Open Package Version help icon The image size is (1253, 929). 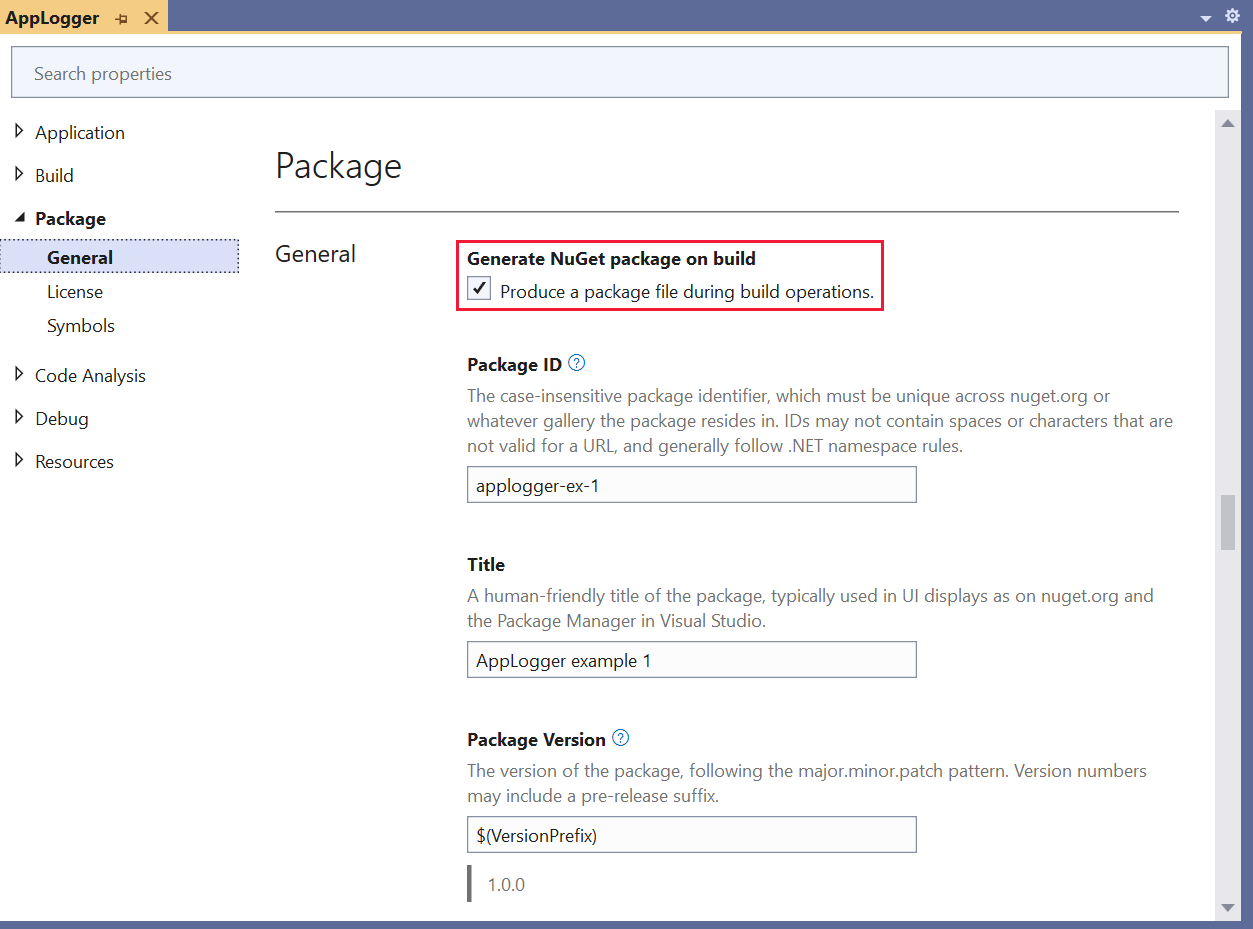620,737
